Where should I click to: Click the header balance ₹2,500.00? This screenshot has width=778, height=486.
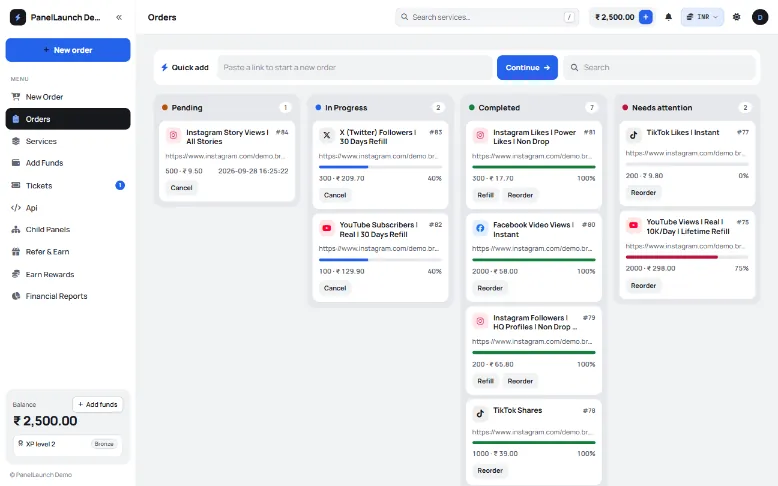(x=615, y=17)
